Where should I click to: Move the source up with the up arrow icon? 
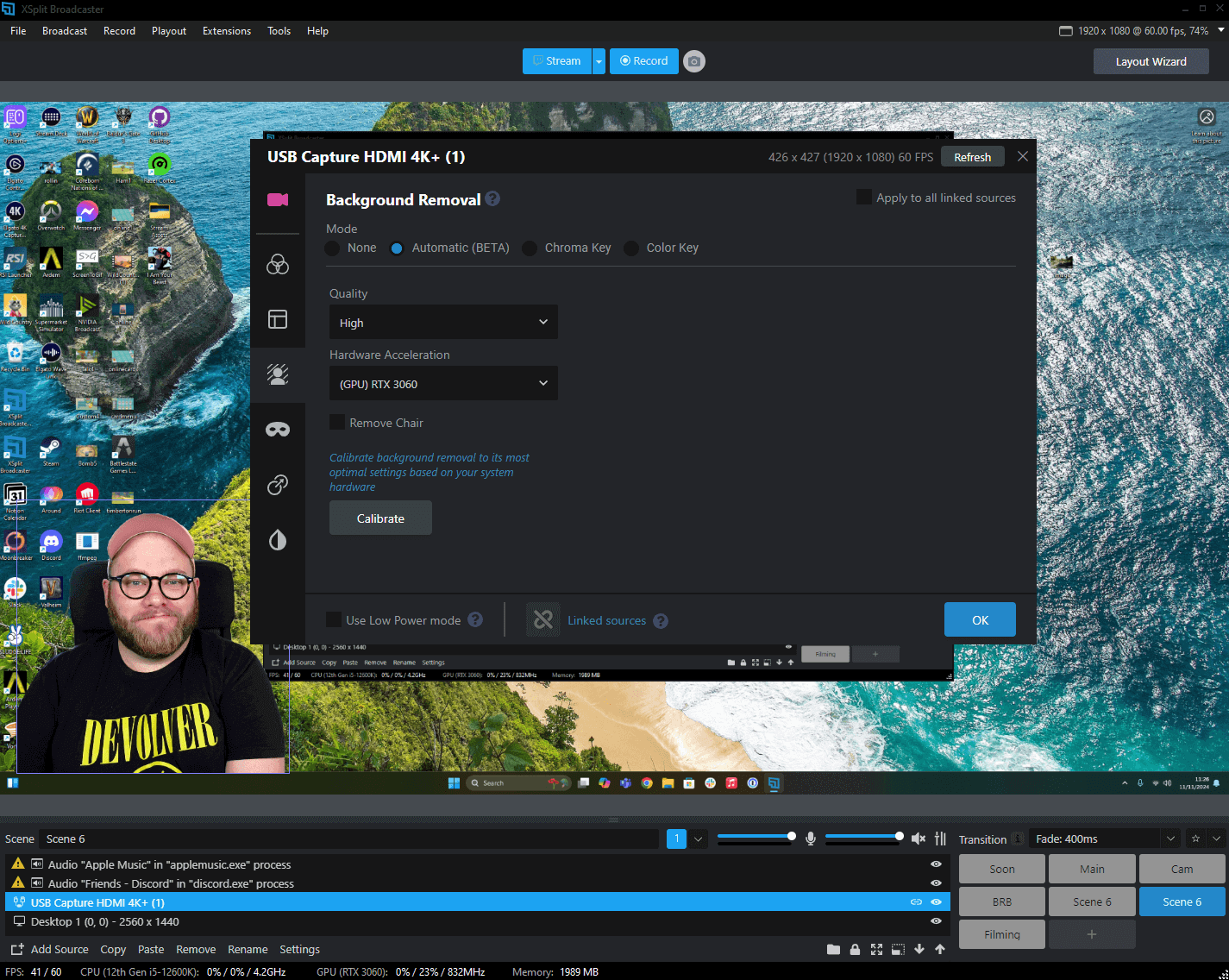[940, 949]
